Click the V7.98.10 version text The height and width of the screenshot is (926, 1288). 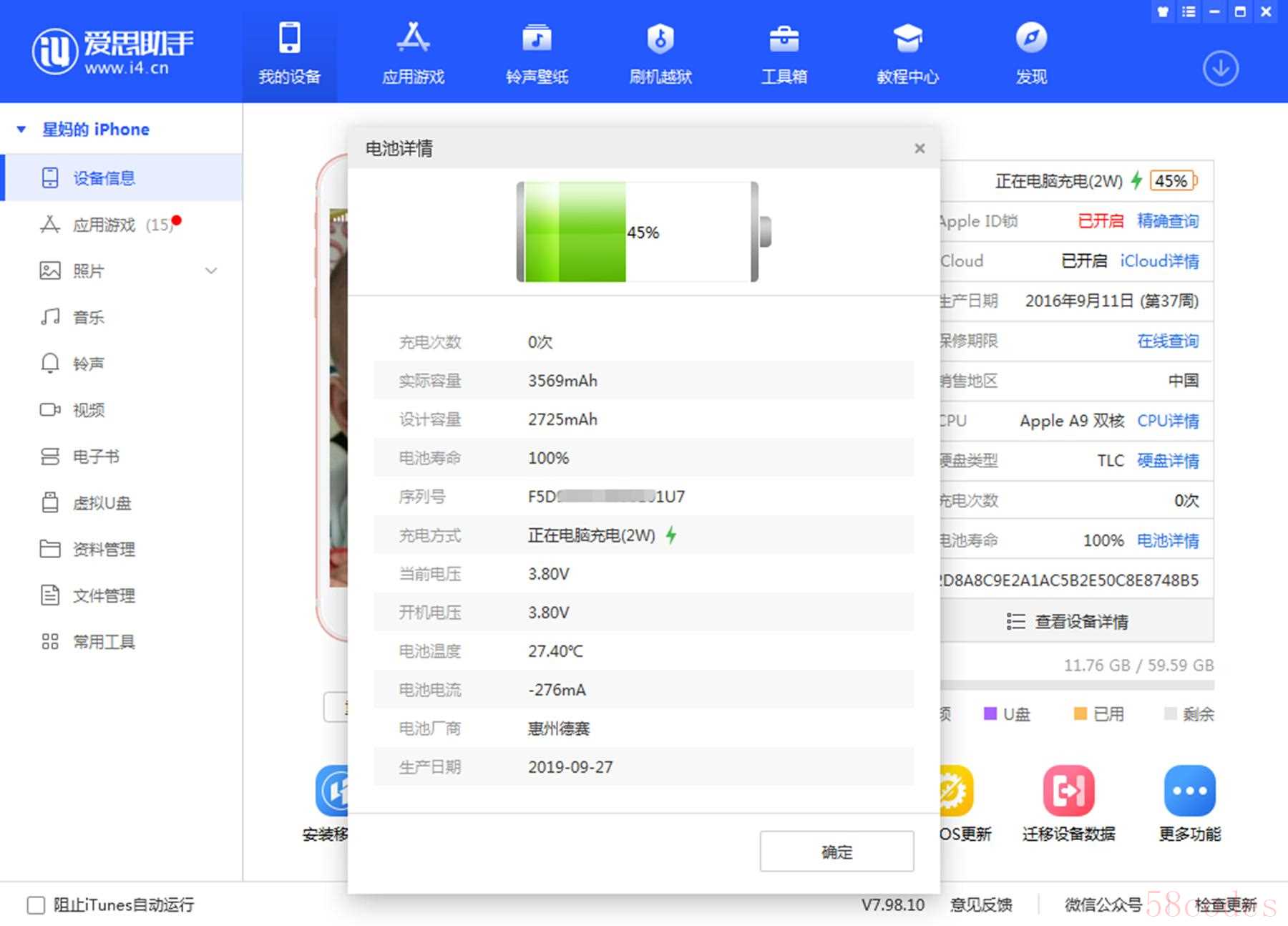click(893, 905)
